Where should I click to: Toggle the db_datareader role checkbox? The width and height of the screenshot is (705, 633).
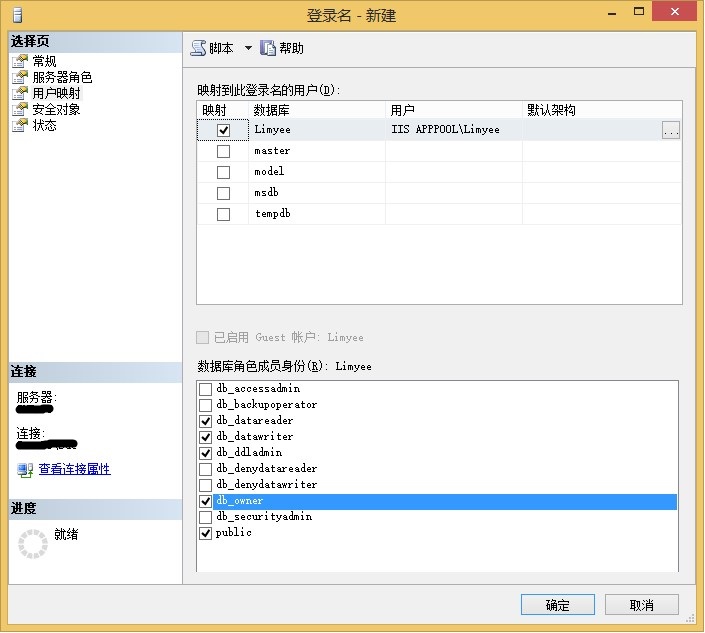(x=206, y=421)
